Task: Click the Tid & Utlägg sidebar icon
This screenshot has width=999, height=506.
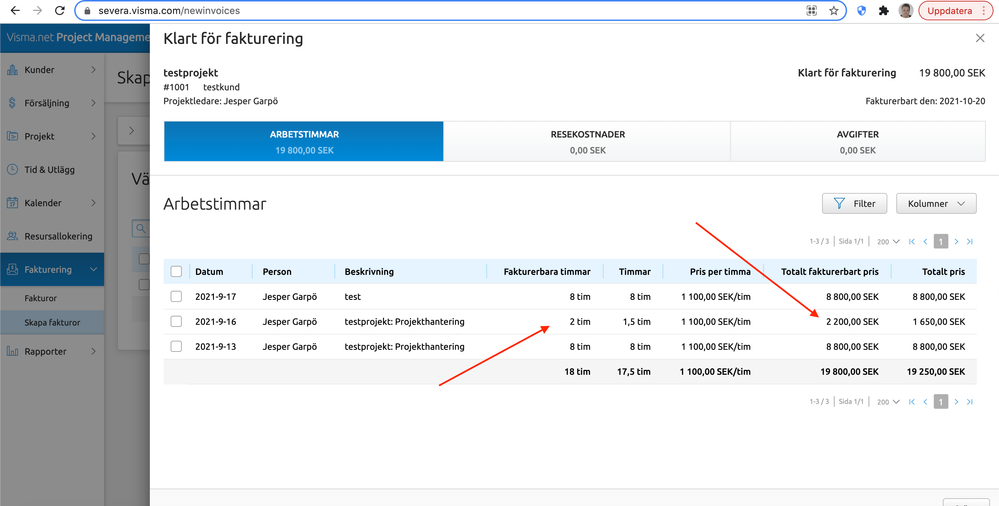Action: (x=13, y=170)
